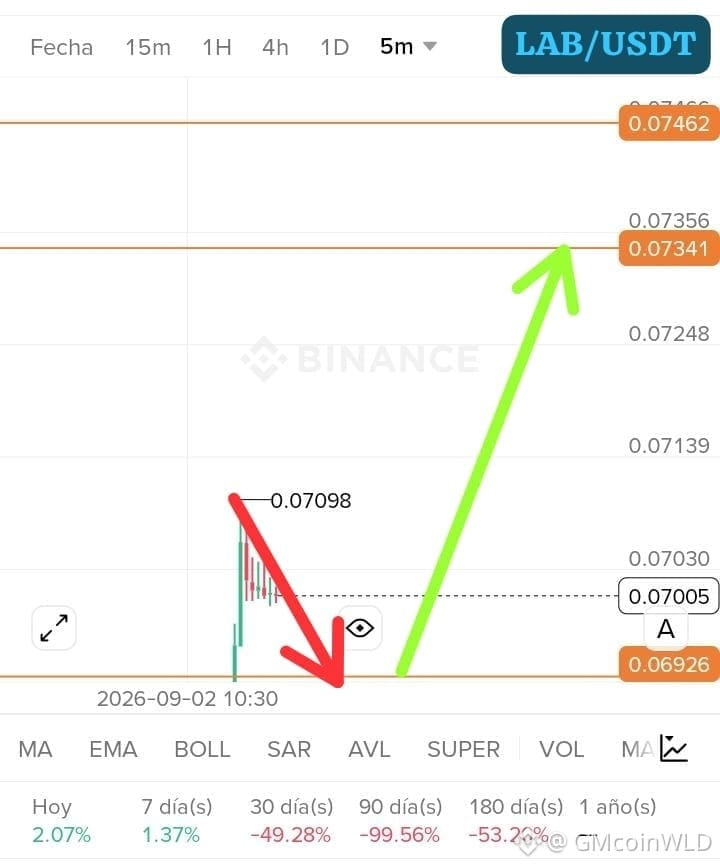Click the LAB/USDT pair label

[606, 44]
